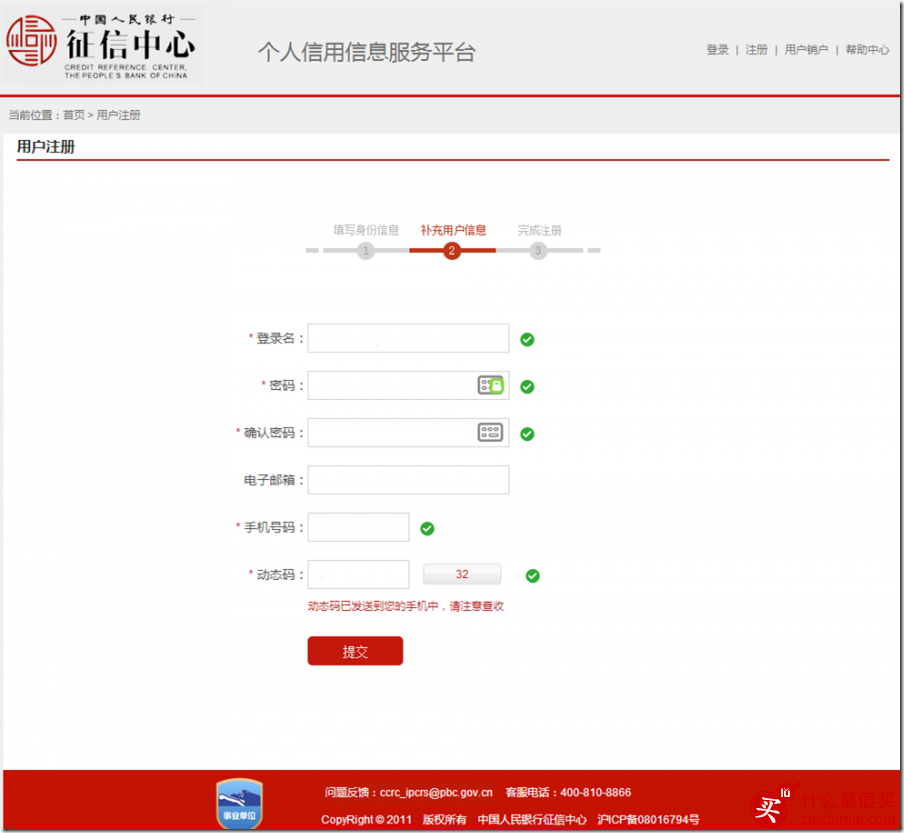Open the soft keyboard icon in 确认密码 field
The width and height of the screenshot is (904, 833).
pos(491,432)
